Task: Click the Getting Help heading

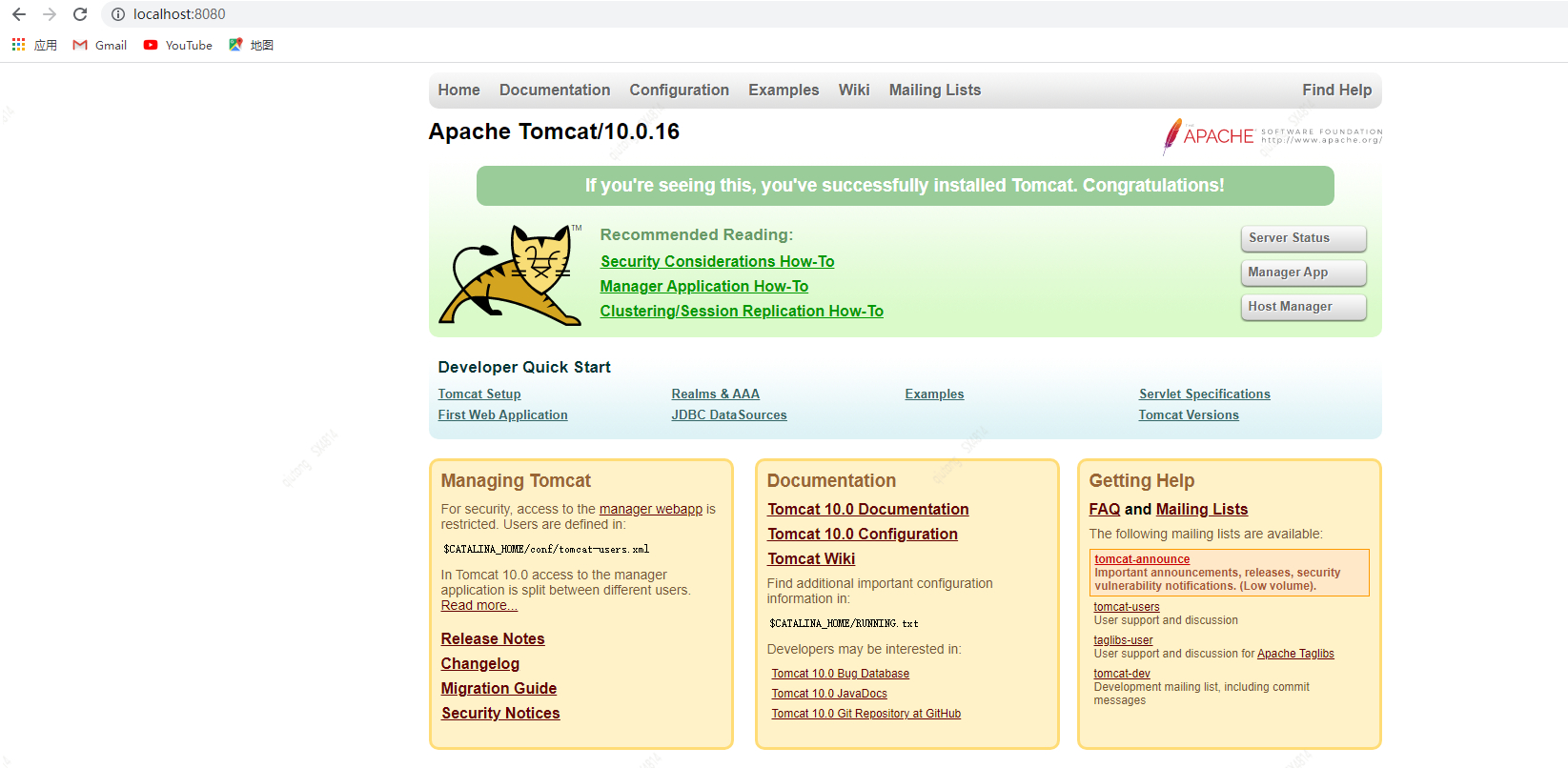Action: tap(1142, 480)
